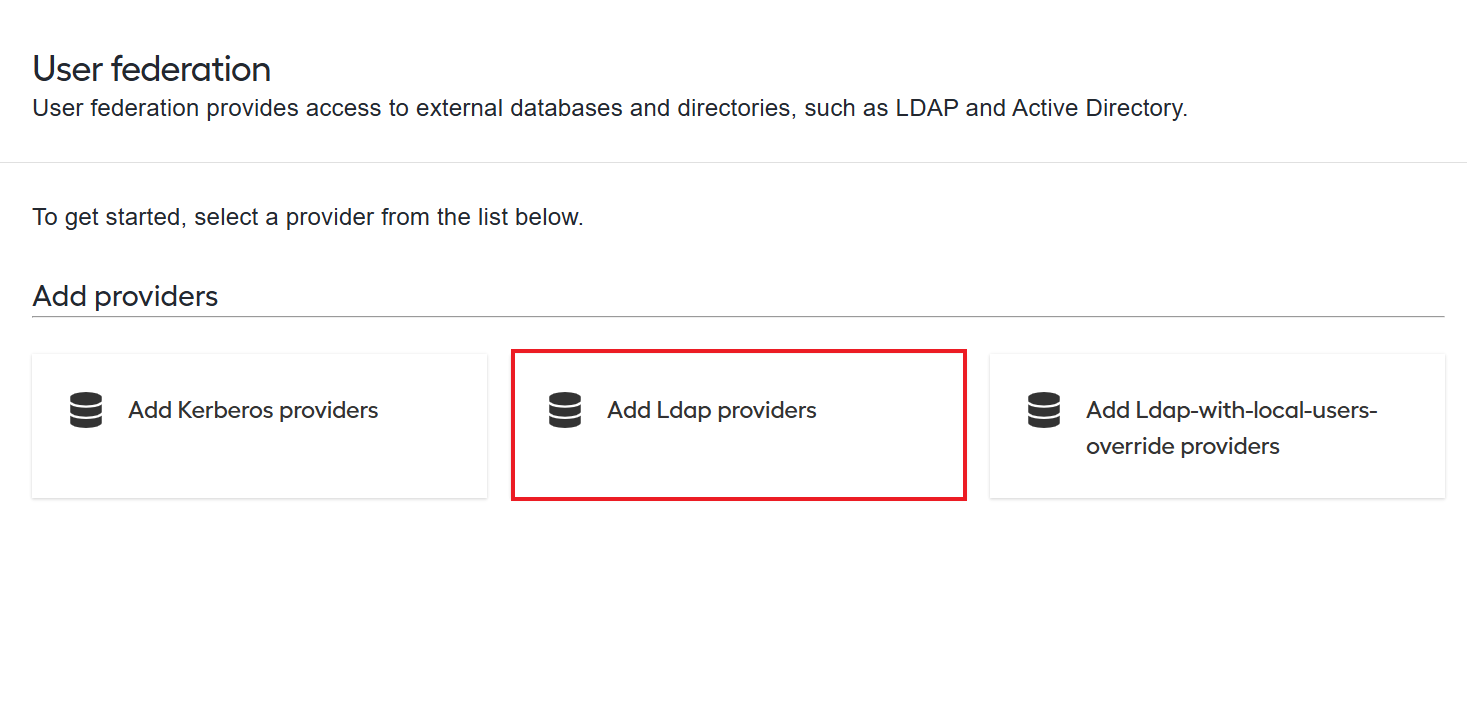Choose Kerberos as the federation provider
1467x714 pixels.
click(x=259, y=426)
